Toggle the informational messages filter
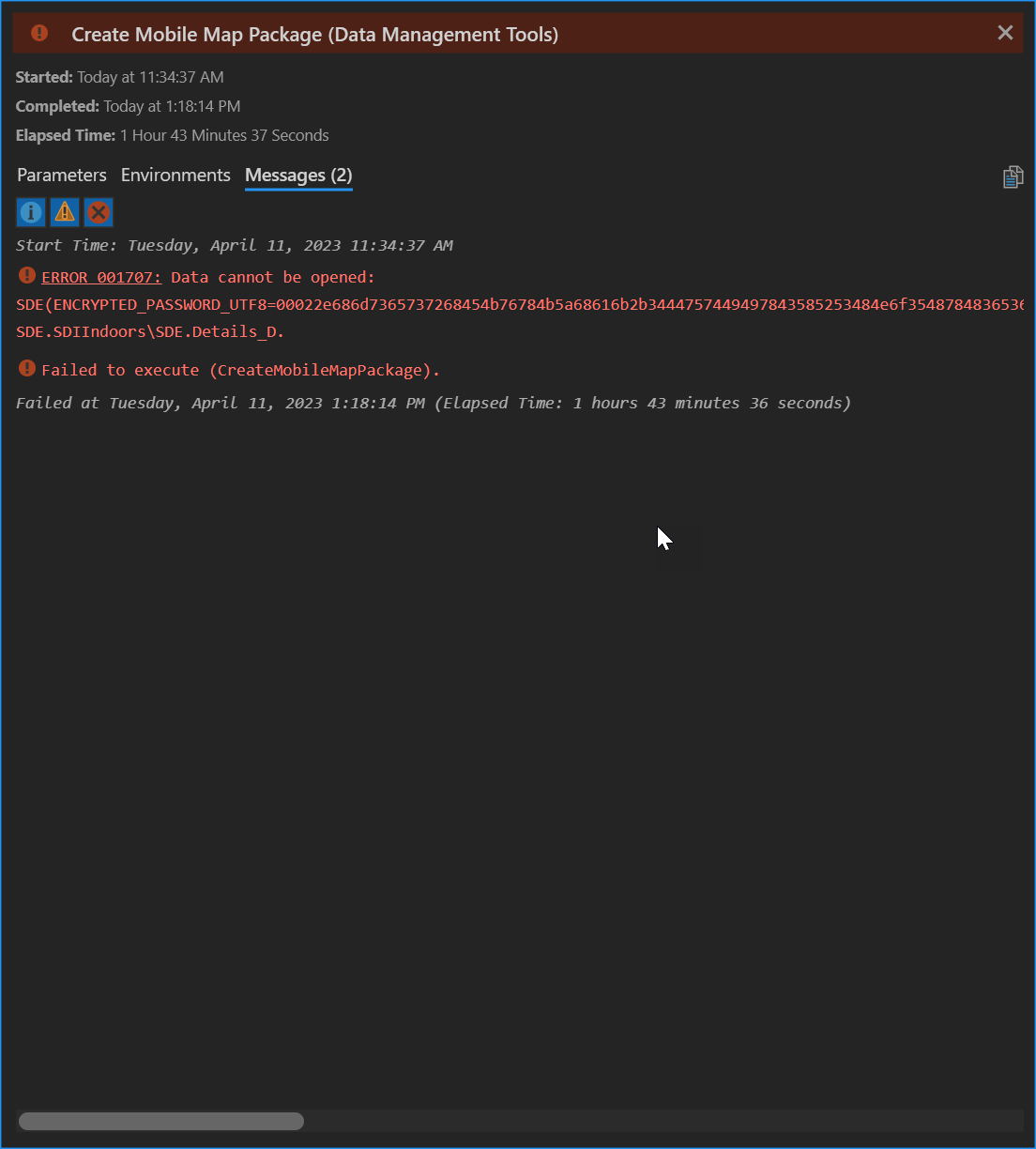Screen dimensions: 1036x1149 [31, 212]
